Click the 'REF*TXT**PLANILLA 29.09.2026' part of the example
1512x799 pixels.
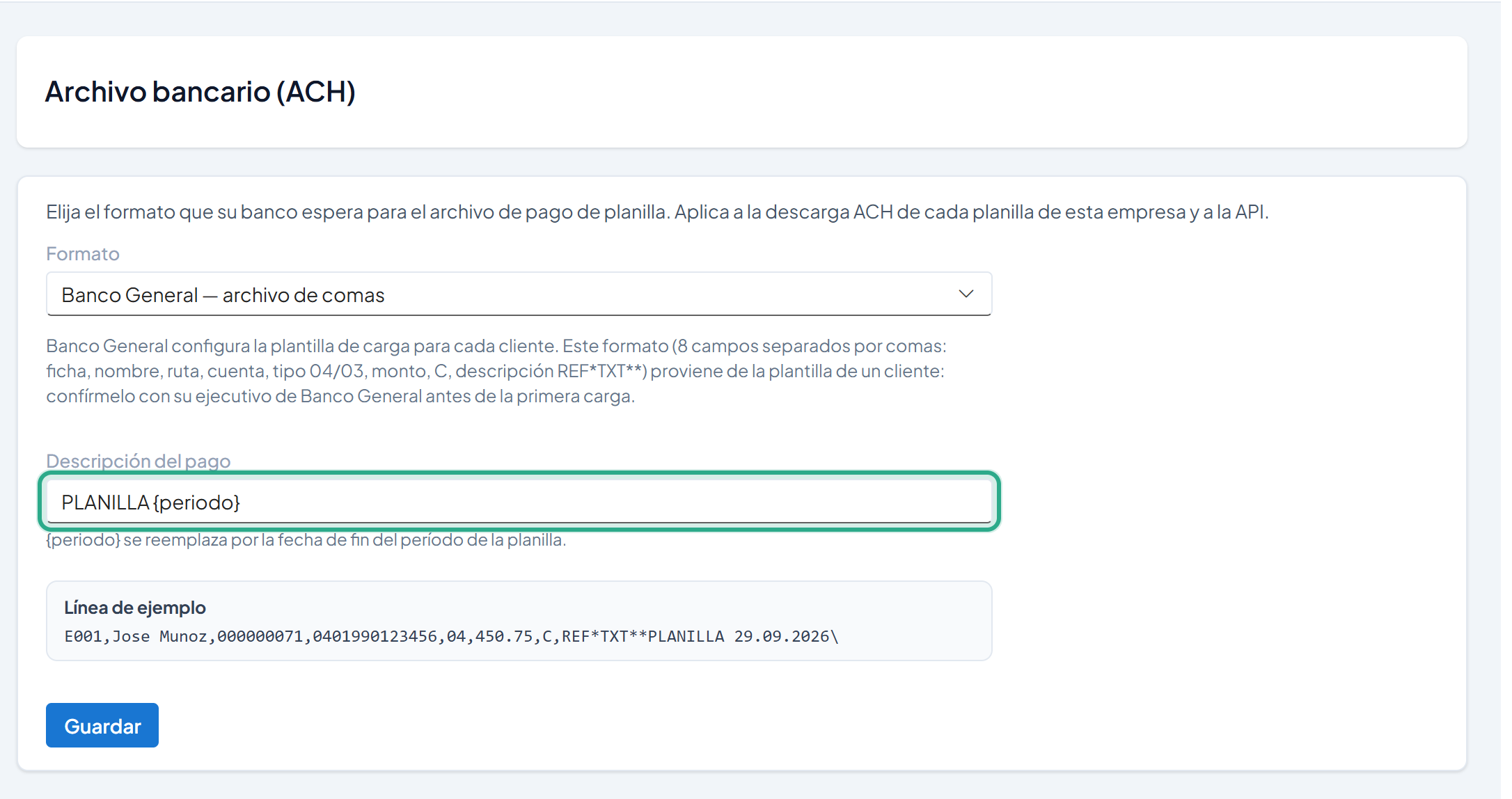(695, 636)
